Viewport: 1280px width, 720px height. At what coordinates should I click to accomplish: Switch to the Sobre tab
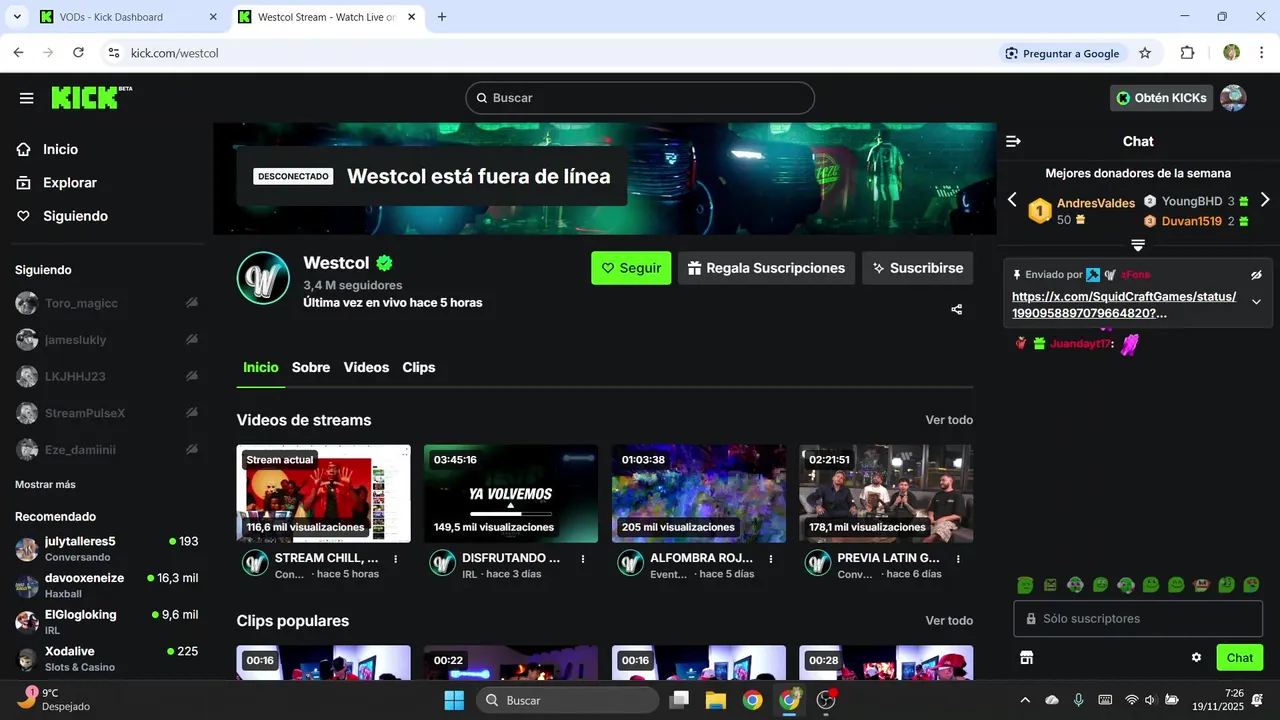[x=311, y=368]
